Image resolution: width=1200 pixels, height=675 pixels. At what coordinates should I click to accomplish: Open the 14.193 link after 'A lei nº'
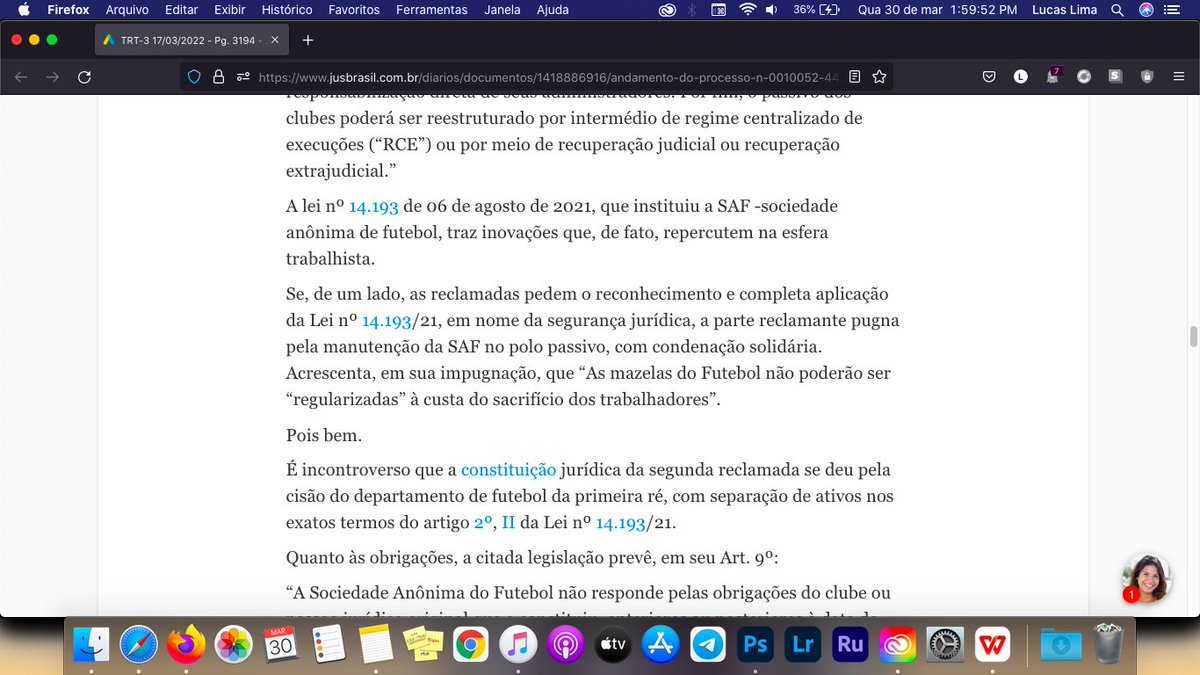point(374,207)
